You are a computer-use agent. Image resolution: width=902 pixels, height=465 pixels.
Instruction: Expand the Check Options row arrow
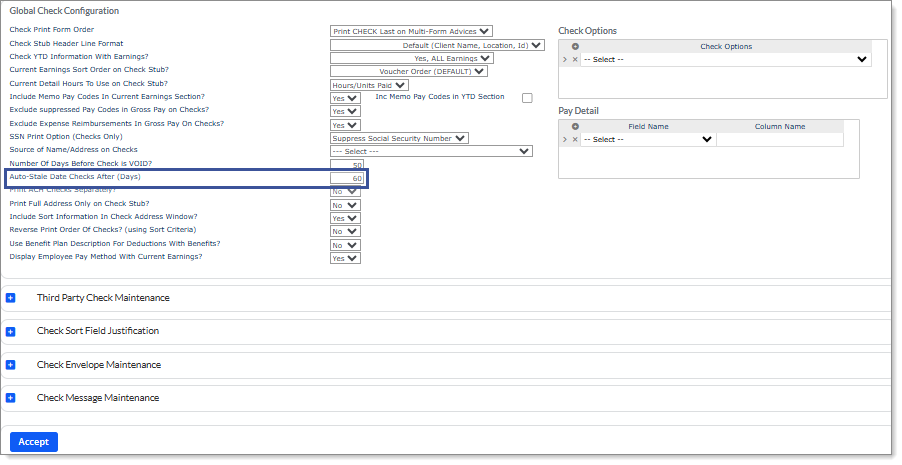(x=565, y=60)
